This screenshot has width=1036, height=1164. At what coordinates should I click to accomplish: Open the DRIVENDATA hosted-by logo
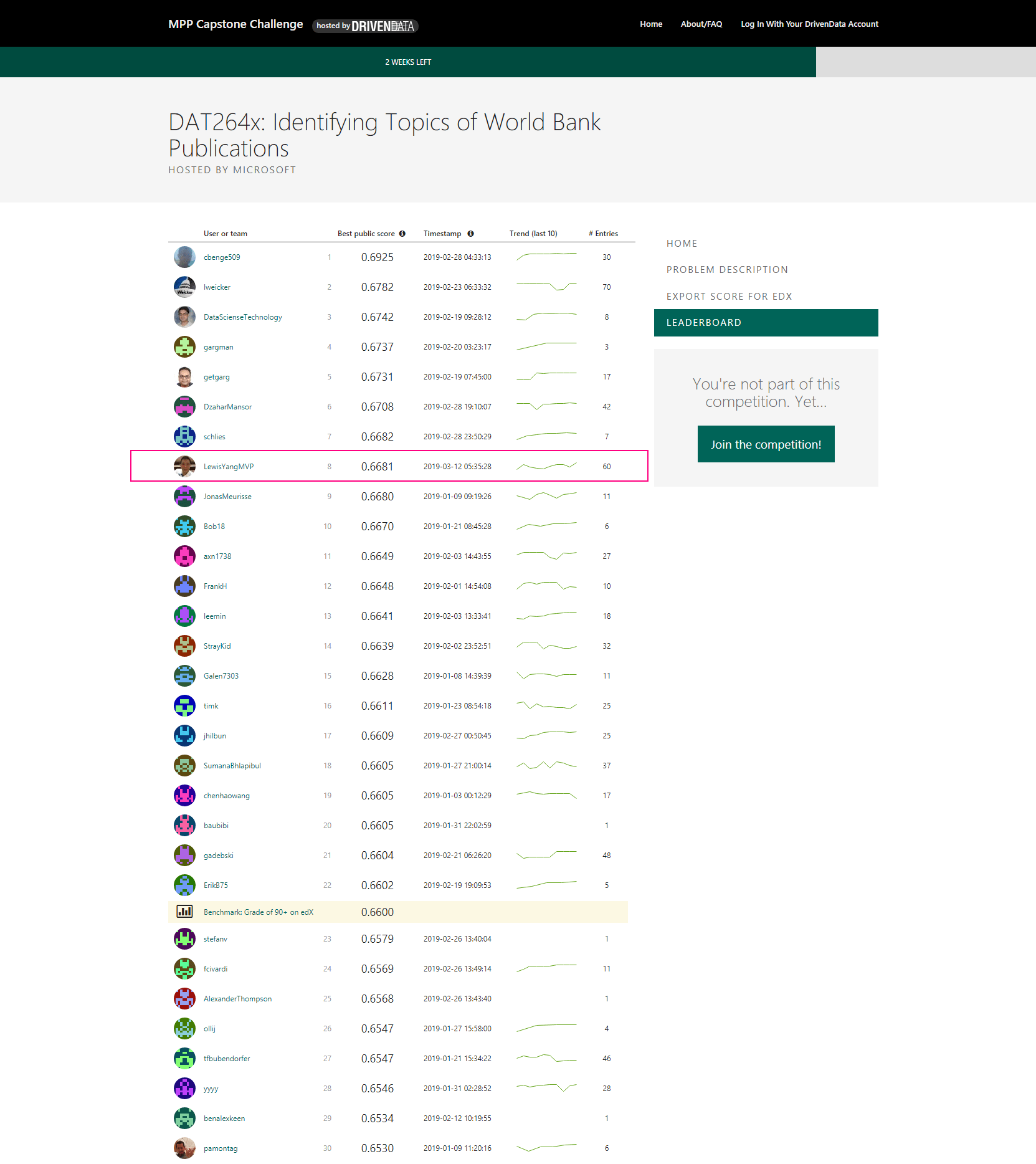365,26
